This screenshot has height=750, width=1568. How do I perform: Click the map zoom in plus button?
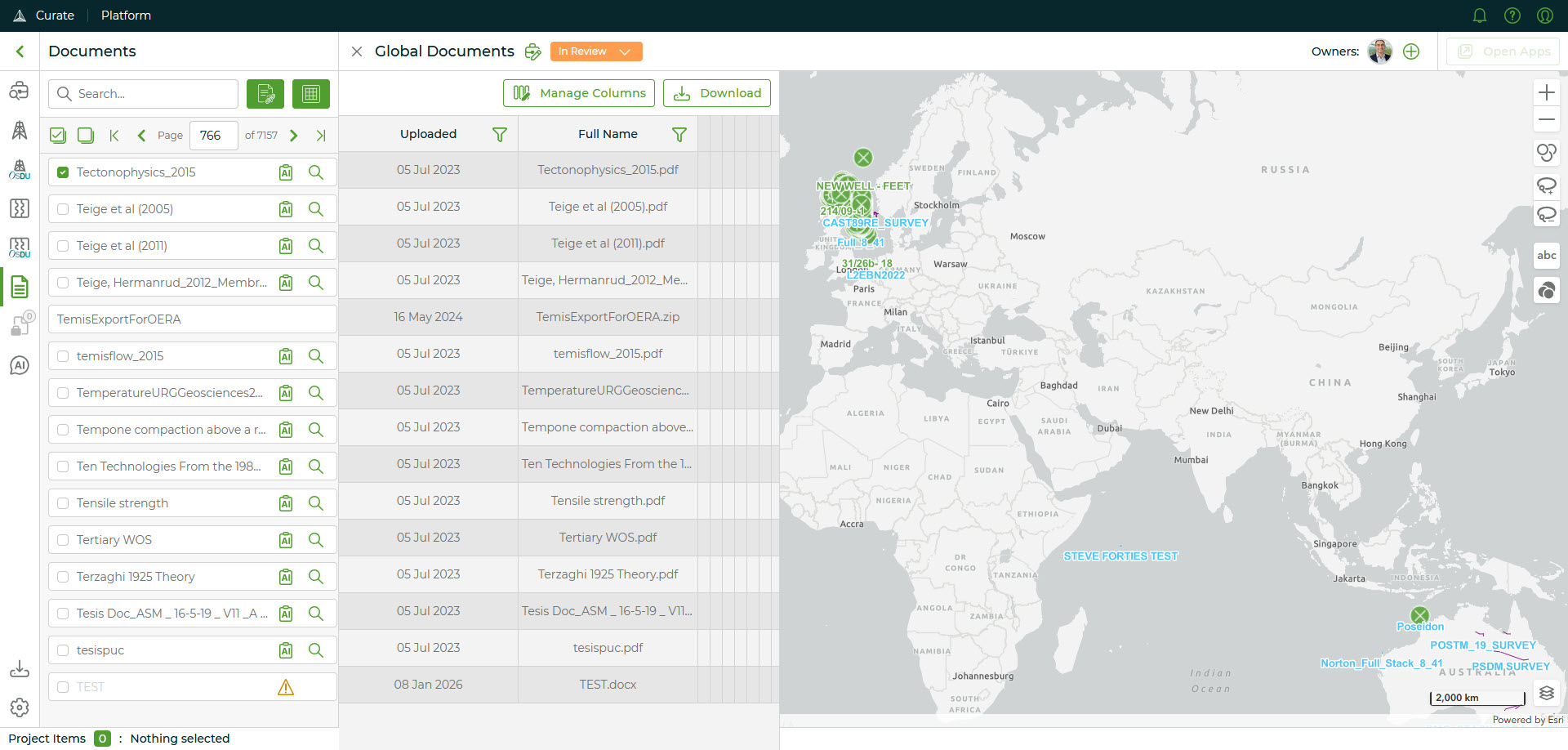[1546, 92]
